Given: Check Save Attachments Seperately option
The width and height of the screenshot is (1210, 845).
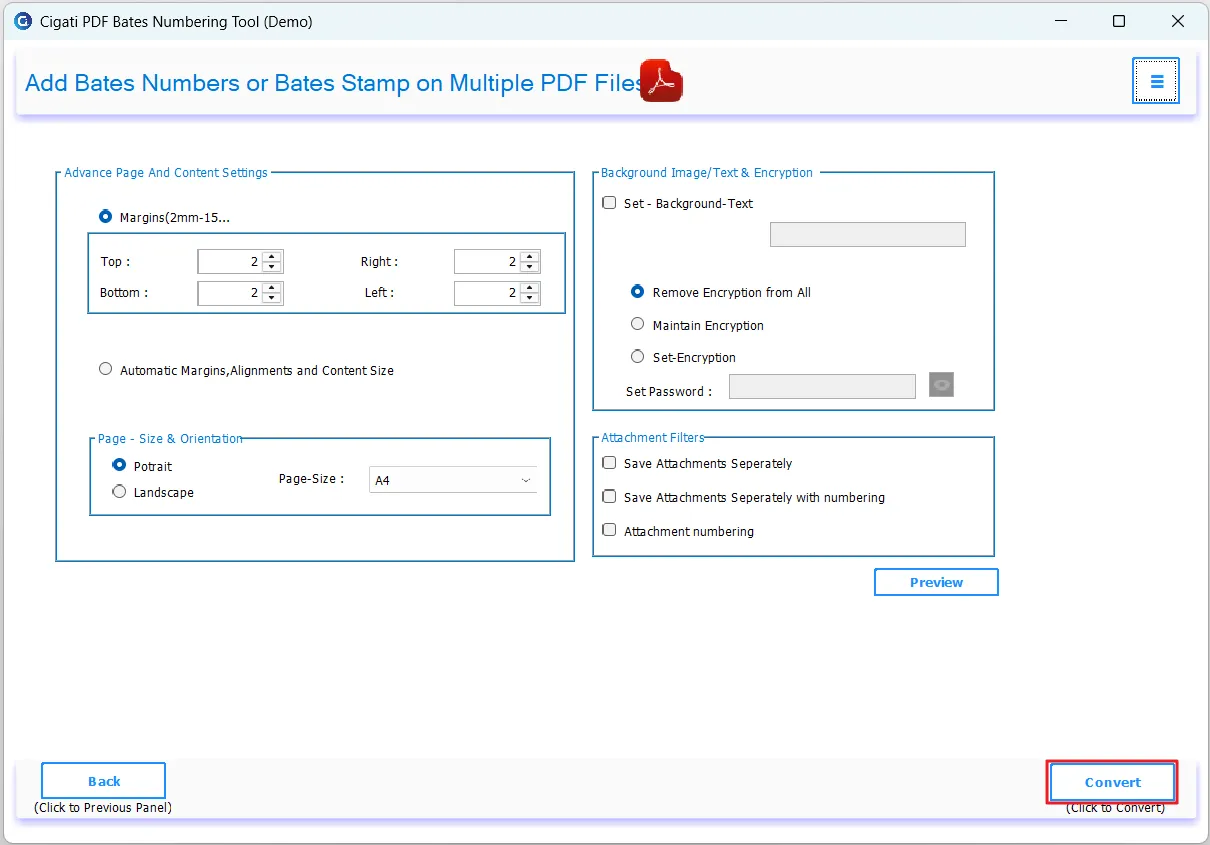Looking at the screenshot, I should tap(609, 463).
